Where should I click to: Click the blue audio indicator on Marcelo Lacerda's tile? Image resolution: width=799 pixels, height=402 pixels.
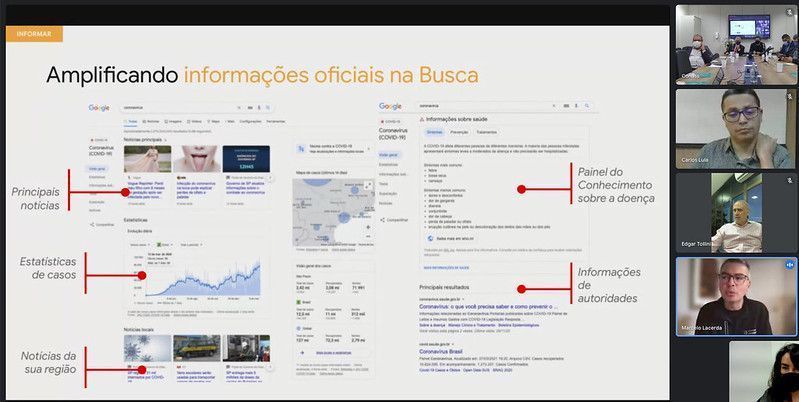[791, 265]
